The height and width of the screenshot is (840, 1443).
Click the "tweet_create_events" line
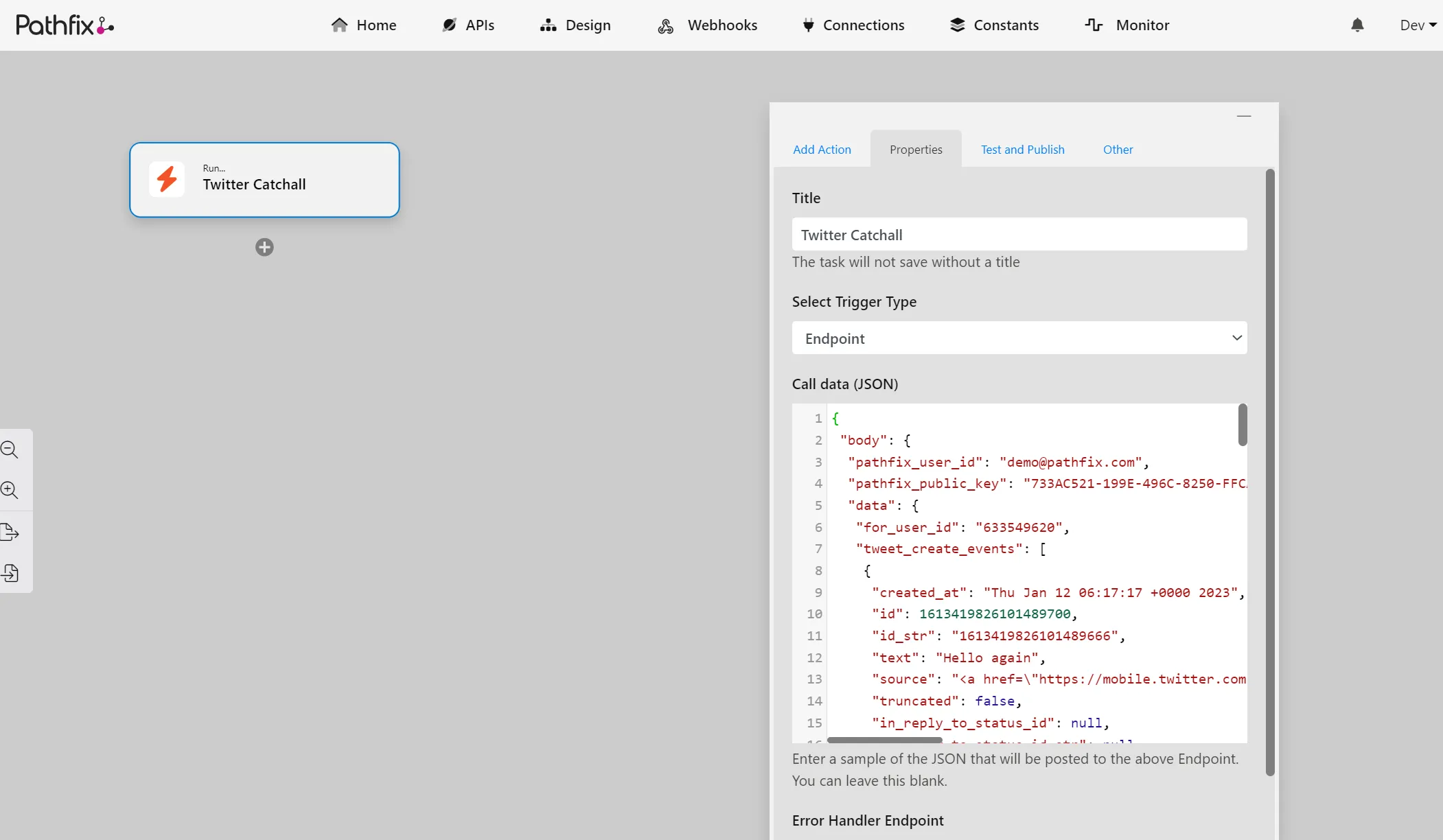pyautogui.click(x=951, y=549)
